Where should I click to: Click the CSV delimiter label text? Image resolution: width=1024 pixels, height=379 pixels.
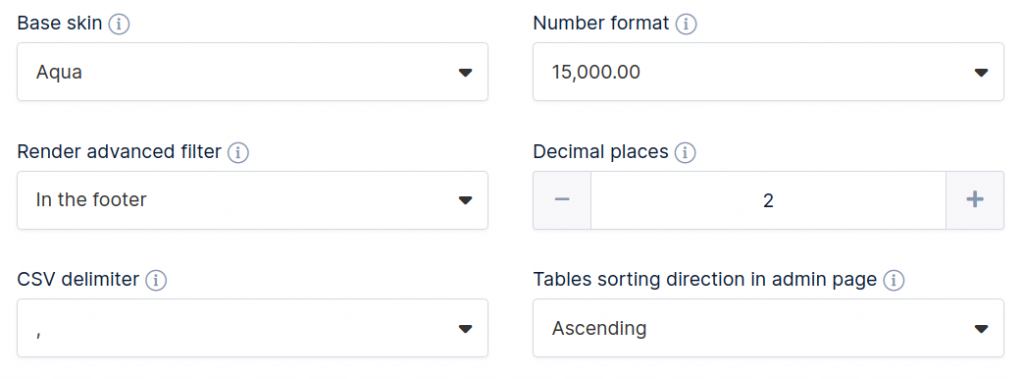78,280
